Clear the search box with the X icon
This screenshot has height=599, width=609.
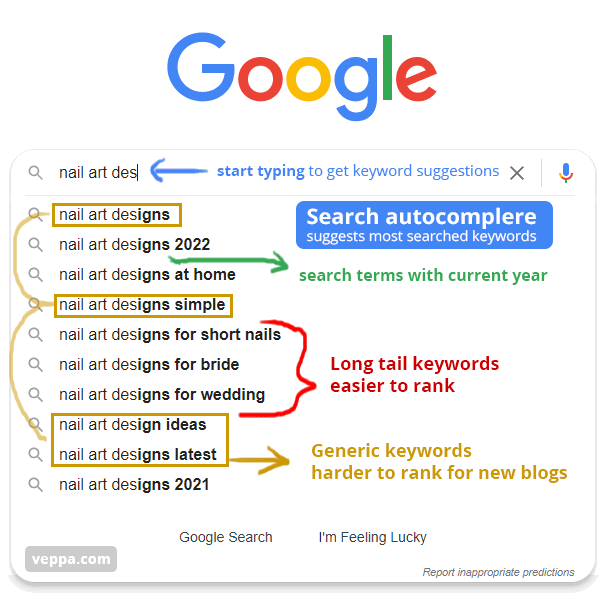[517, 173]
